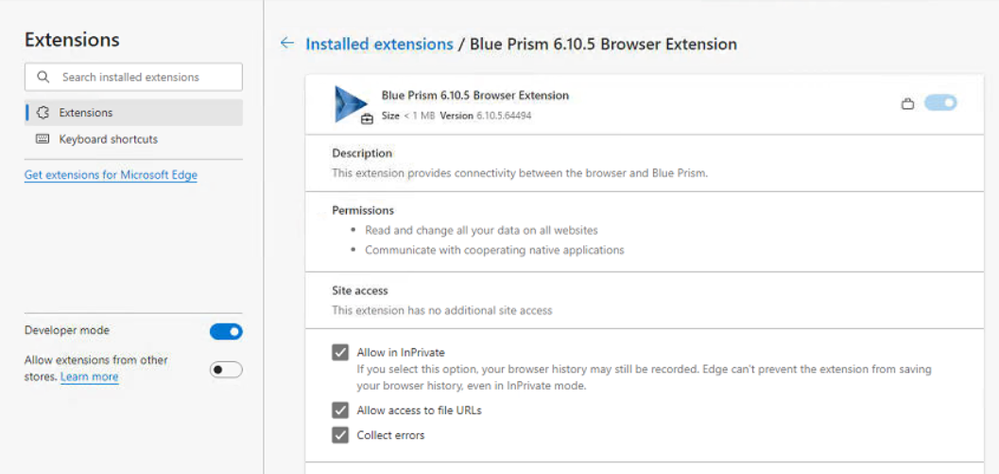Click the puzzle piece Extensions icon

(x=43, y=113)
